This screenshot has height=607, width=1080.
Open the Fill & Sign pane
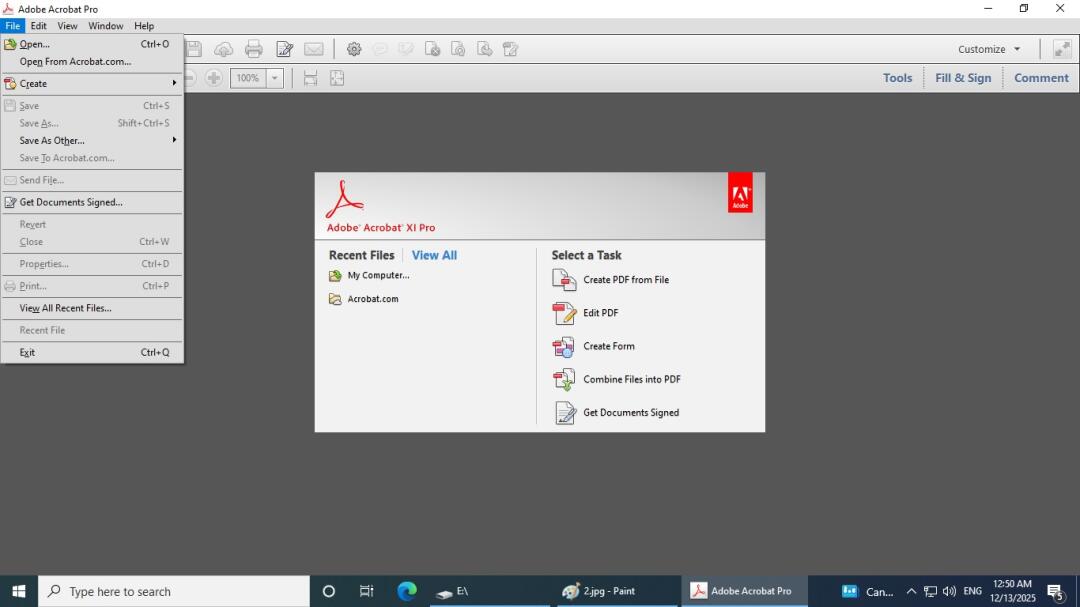point(963,78)
